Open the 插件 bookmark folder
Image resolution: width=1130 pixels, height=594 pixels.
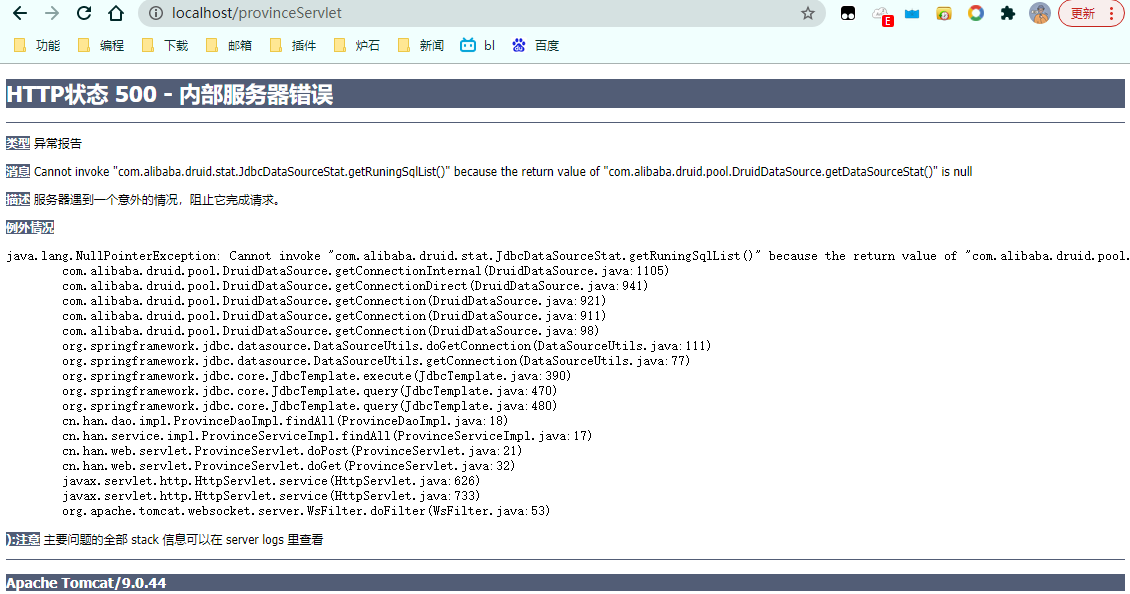point(293,45)
